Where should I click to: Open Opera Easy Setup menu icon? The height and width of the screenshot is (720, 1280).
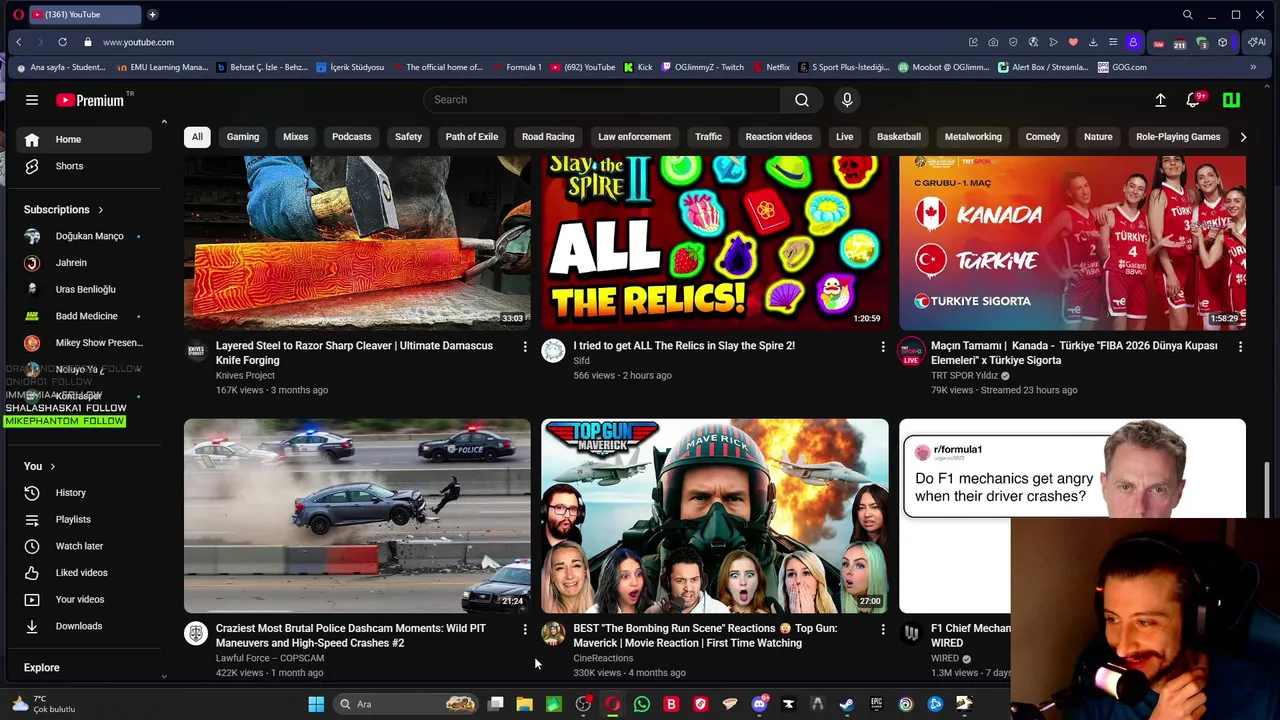(x=1113, y=42)
